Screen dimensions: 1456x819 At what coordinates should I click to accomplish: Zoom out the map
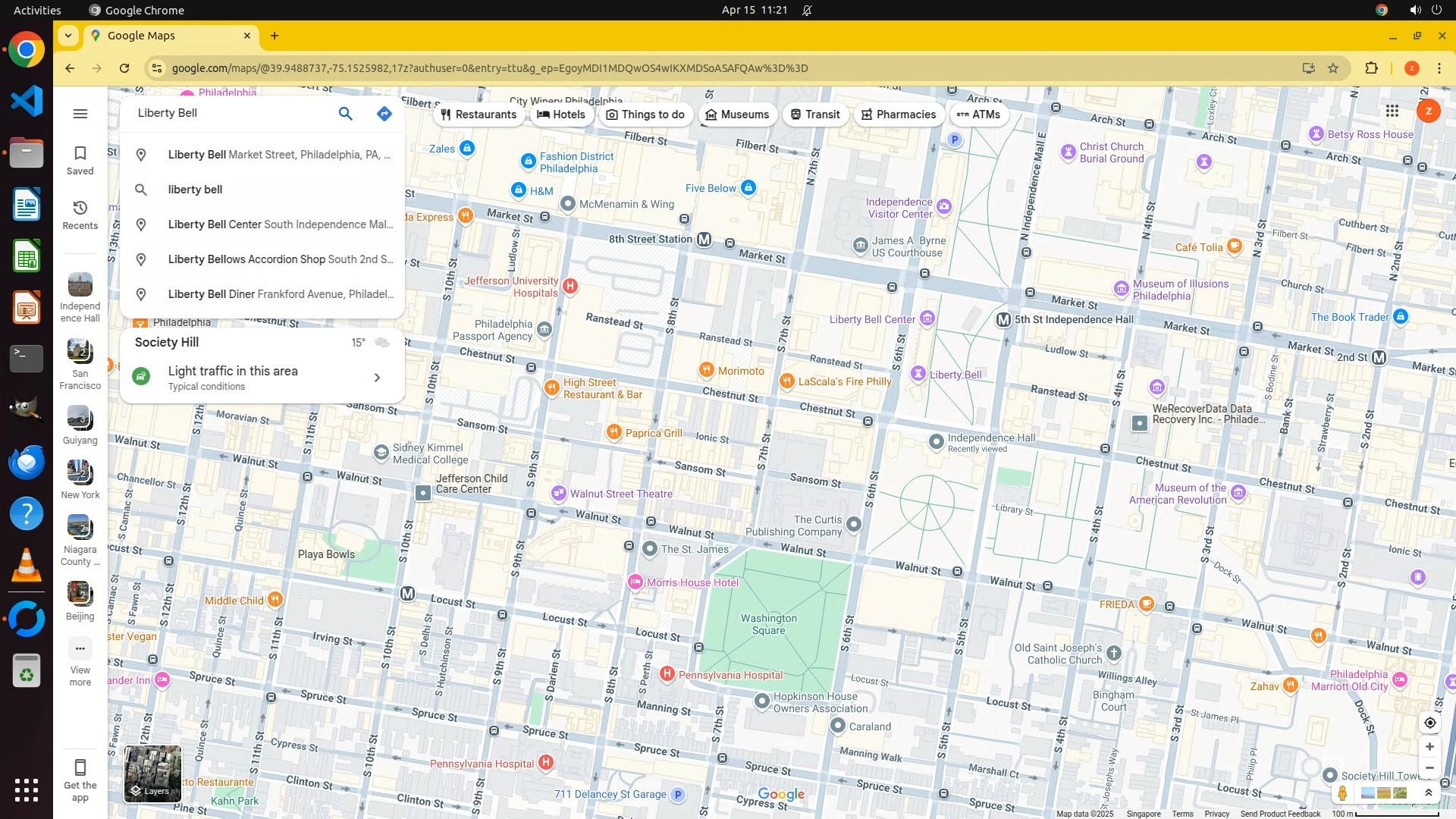[x=1429, y=768]
